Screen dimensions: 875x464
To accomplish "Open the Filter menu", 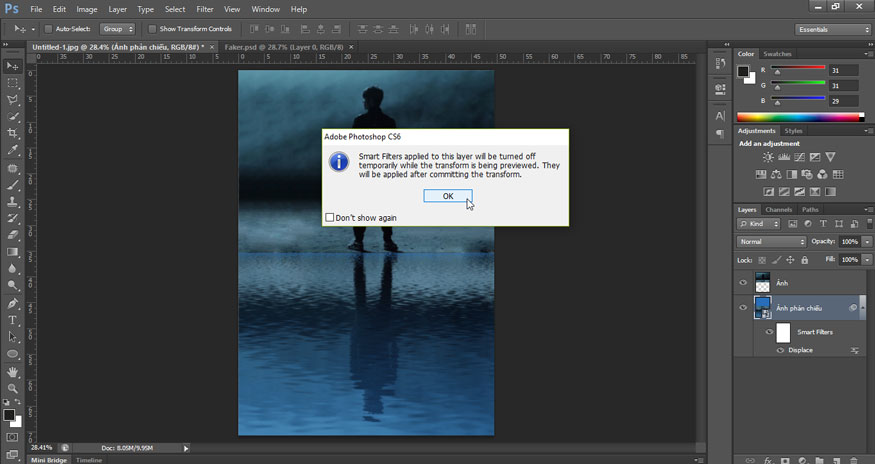I will 205,9.
